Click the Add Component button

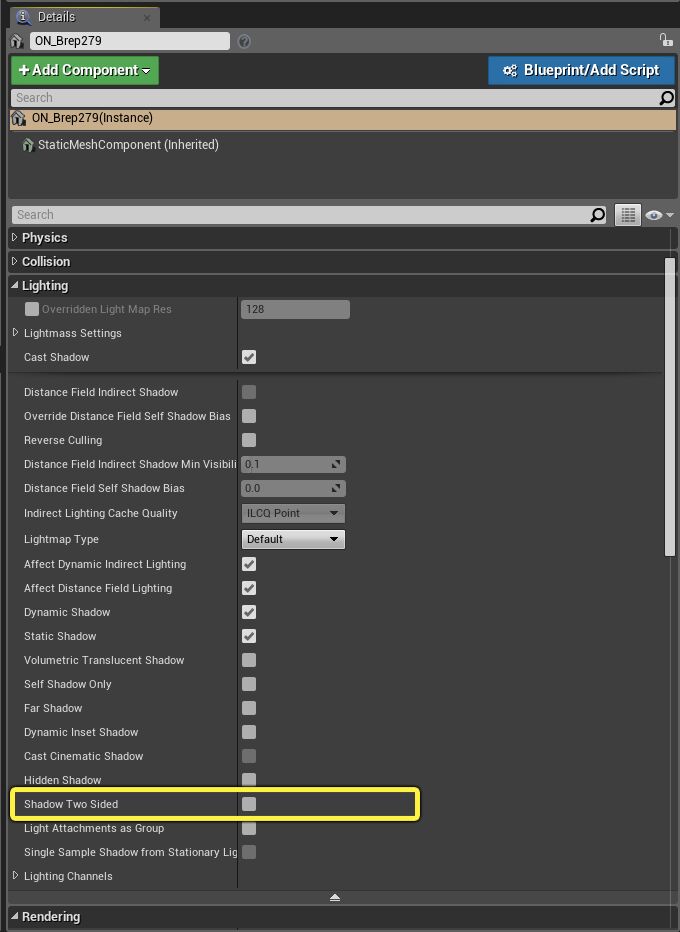(x=85, y=70)
